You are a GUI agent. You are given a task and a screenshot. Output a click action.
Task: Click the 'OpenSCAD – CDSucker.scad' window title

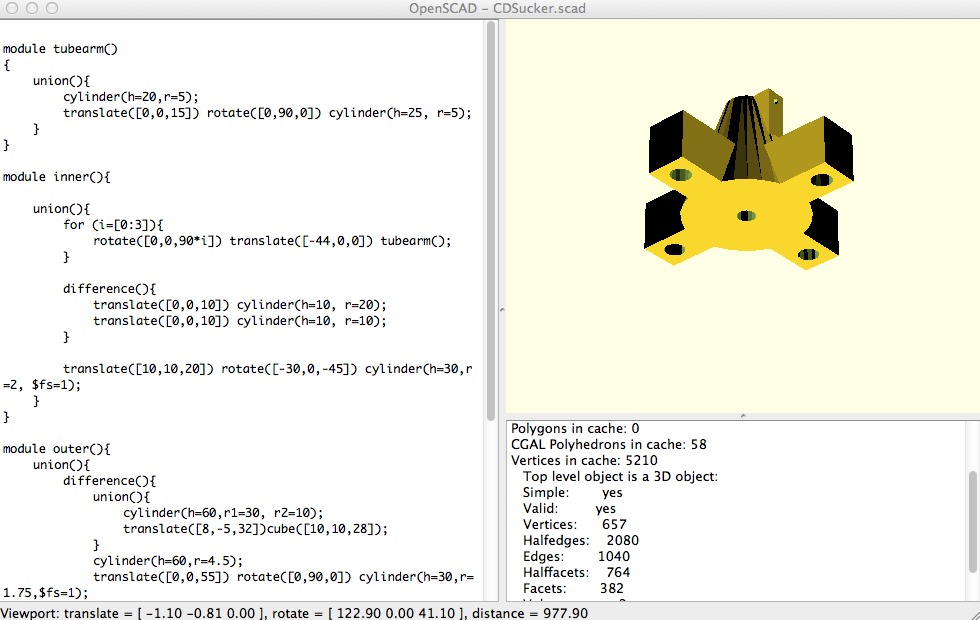498,9
